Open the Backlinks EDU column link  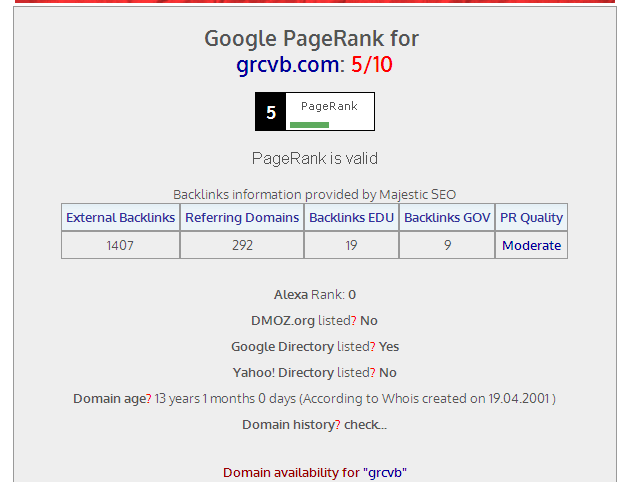(352, 217)
